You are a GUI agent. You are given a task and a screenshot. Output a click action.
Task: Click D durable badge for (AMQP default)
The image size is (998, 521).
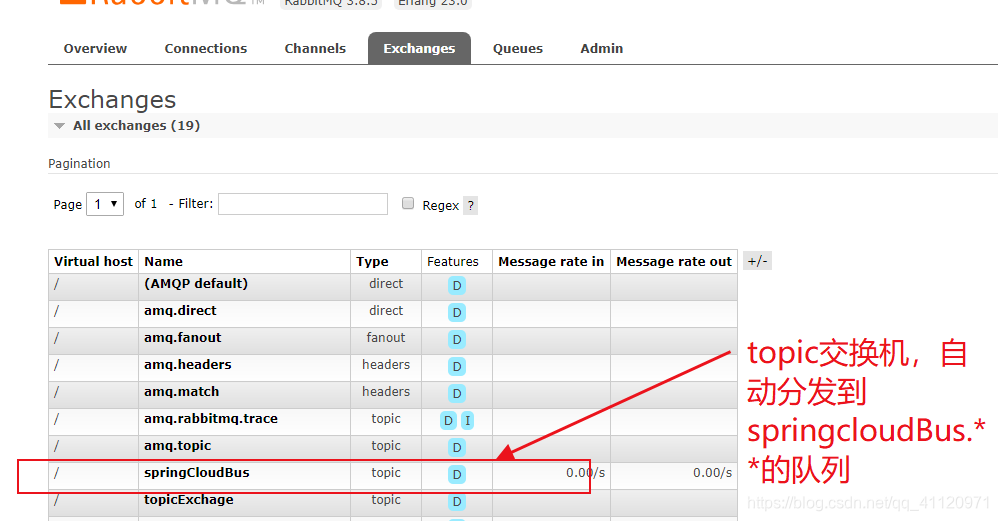(456, 286)
